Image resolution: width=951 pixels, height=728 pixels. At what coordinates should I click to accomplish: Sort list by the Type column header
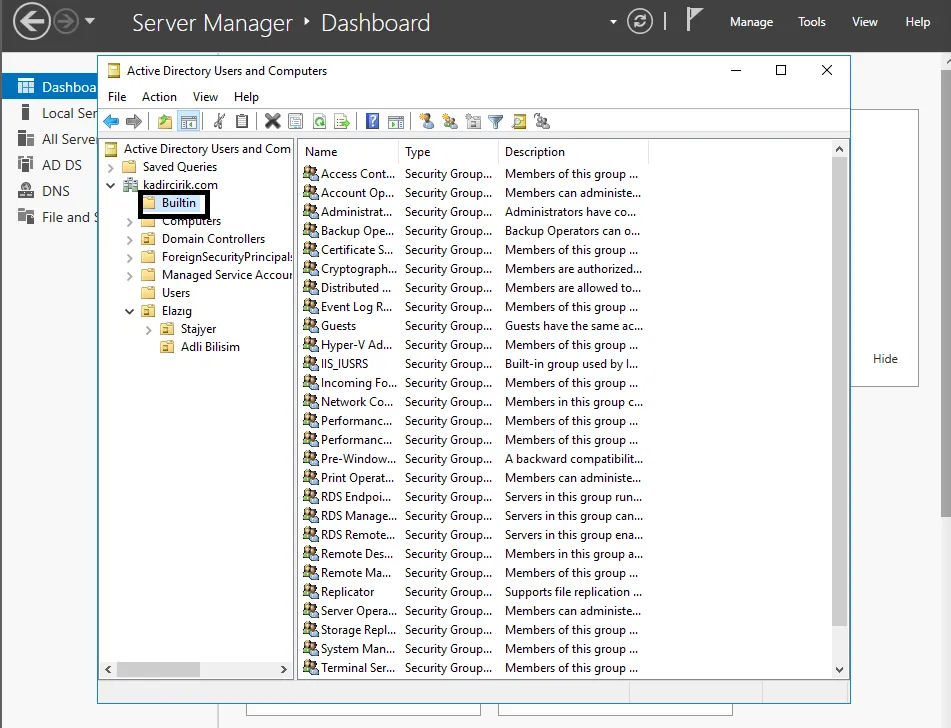448,152
